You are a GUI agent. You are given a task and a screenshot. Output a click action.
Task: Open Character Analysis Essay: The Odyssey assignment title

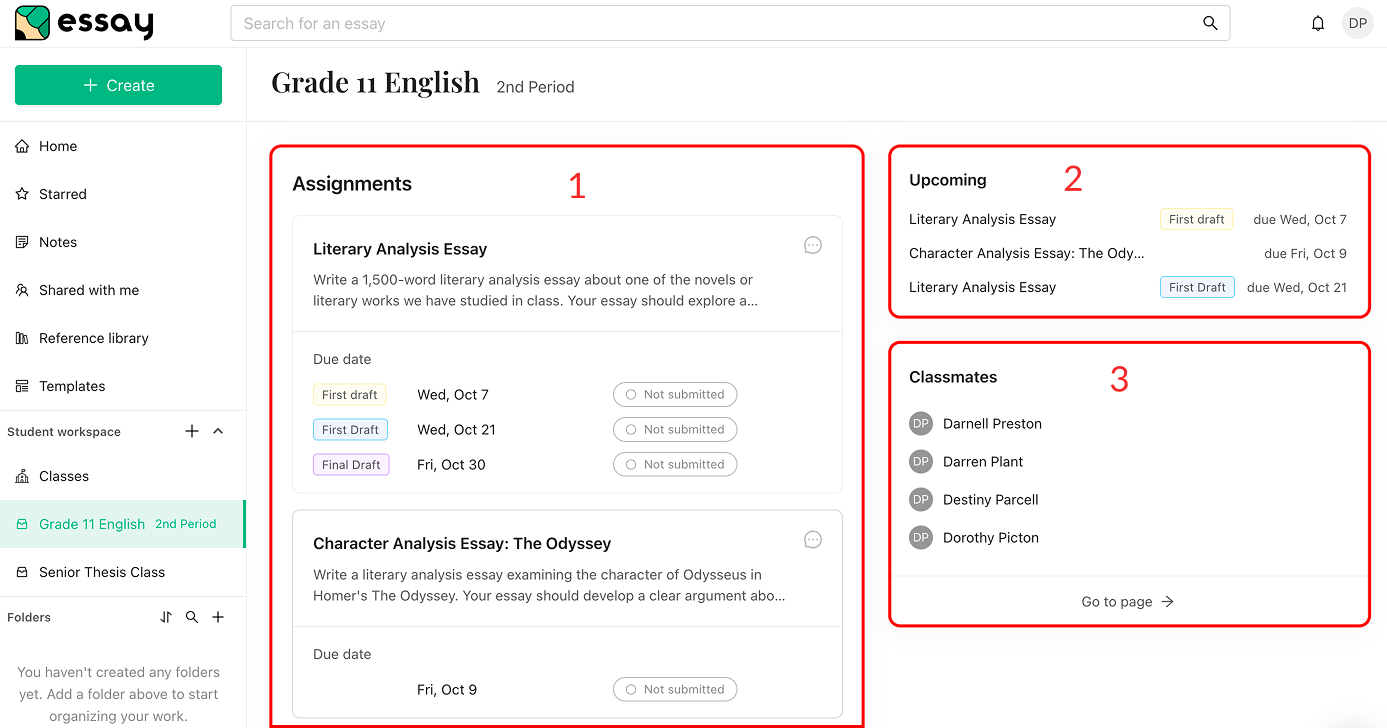click(x=462, y=544)
